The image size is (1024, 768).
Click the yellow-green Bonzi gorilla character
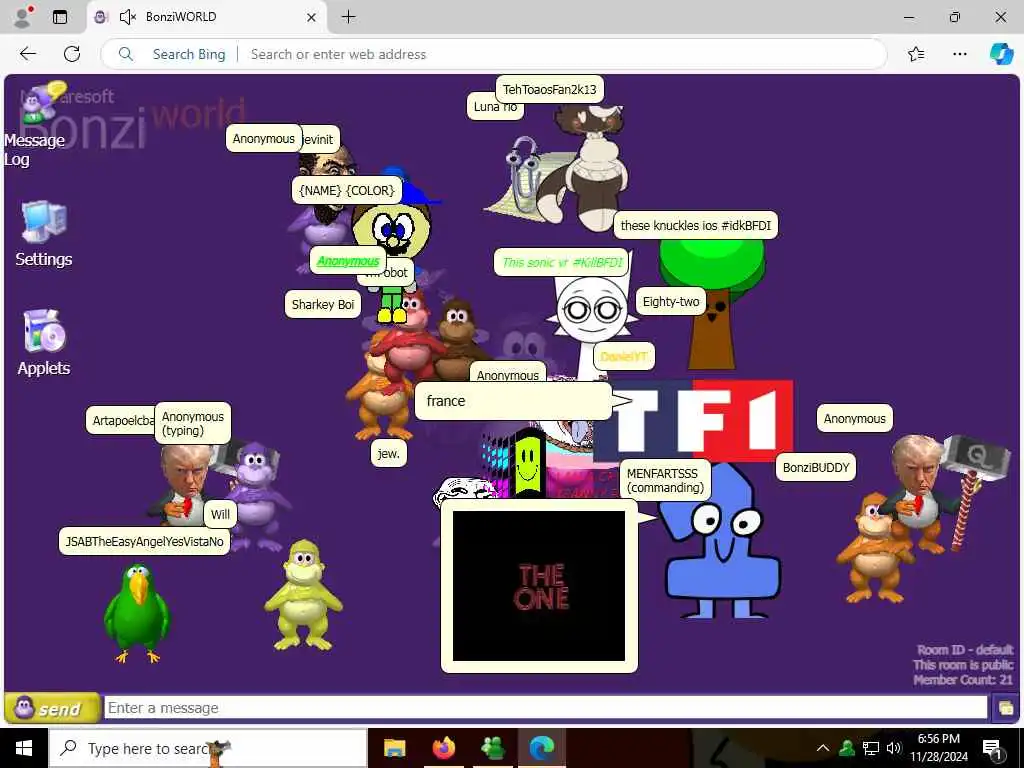click(x=303, y=595)
